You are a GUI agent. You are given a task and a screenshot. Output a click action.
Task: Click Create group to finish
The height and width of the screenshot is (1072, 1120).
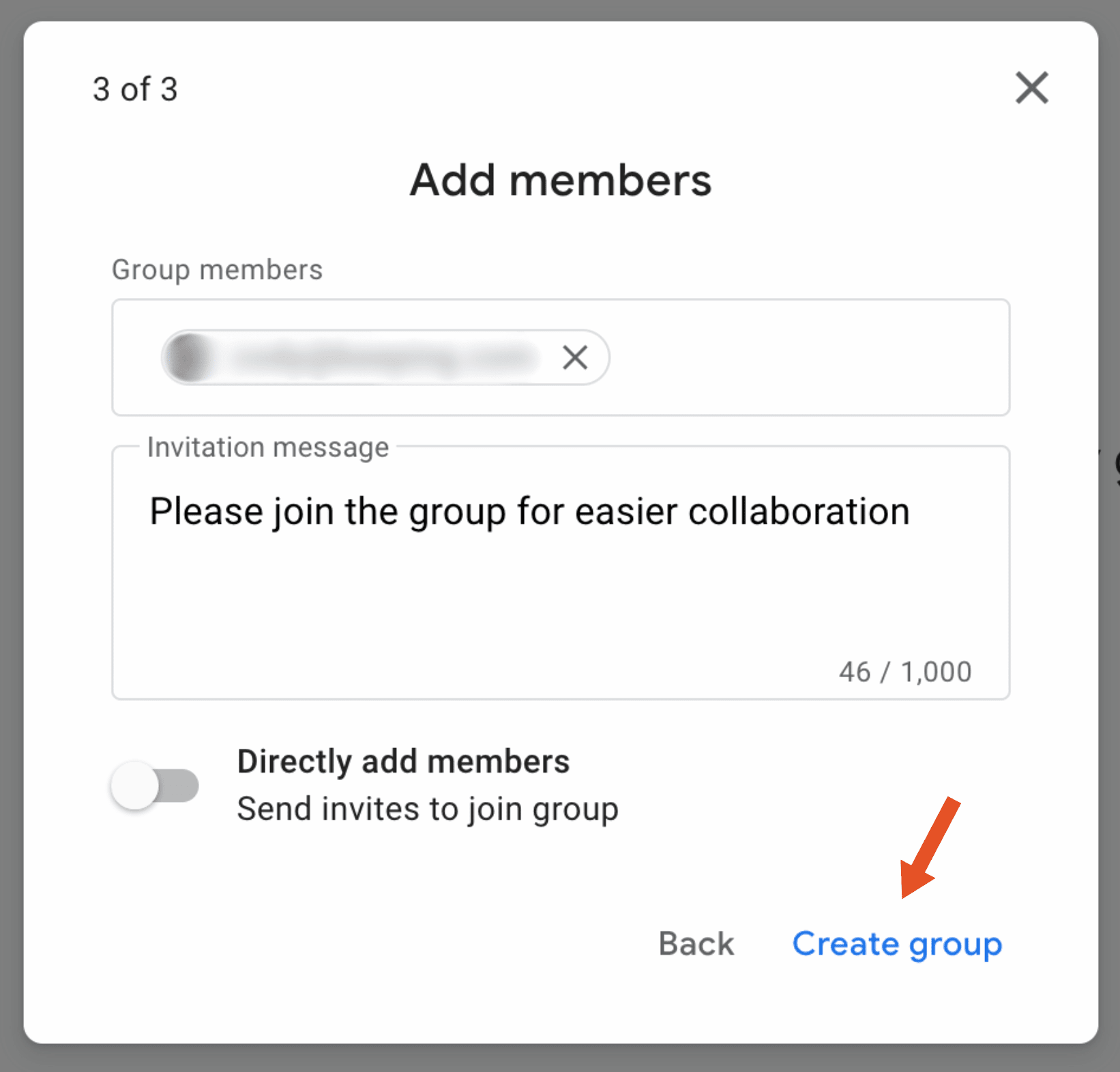[896, 944]
